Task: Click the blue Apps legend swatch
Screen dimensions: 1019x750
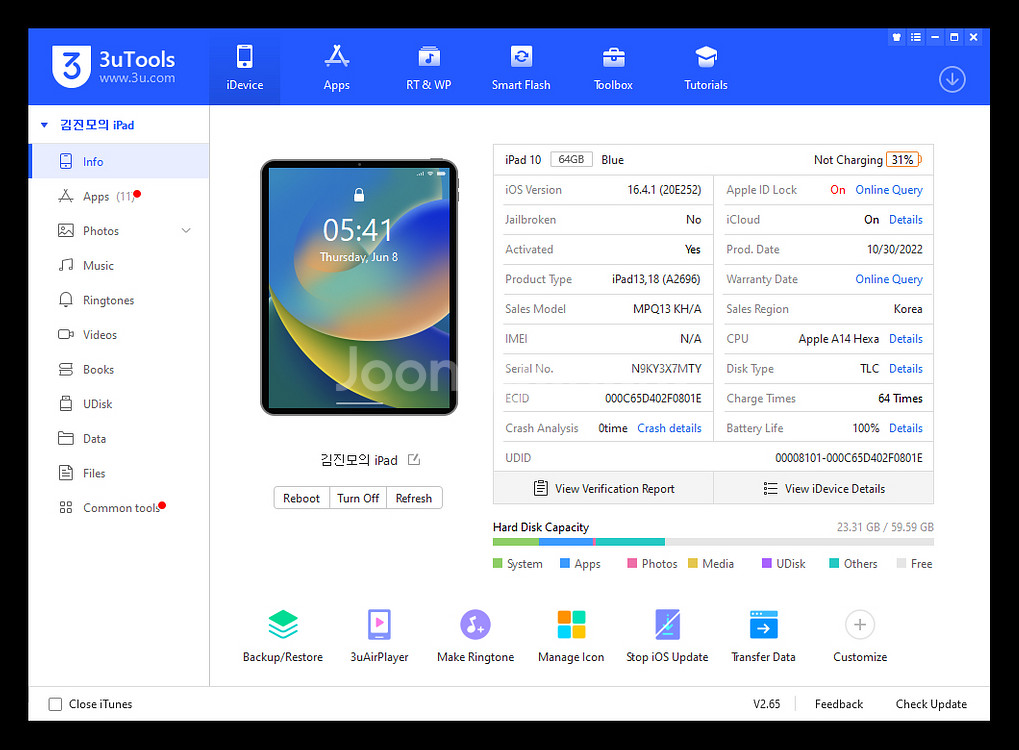Action: (565, 563)
